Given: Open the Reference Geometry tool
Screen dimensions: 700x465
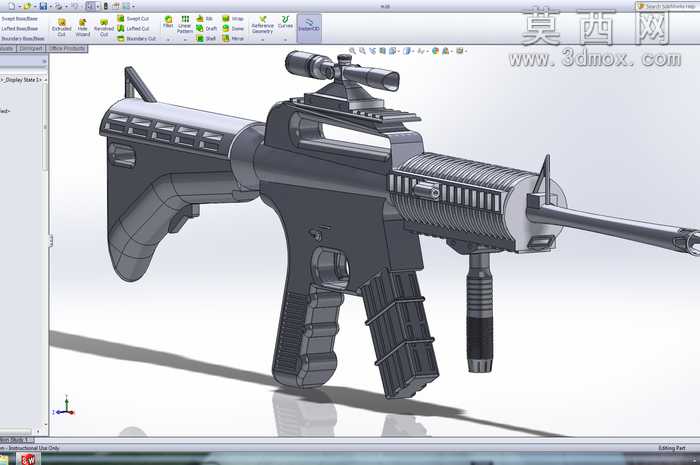Looking at the screenshot, I should pos(262,25).
